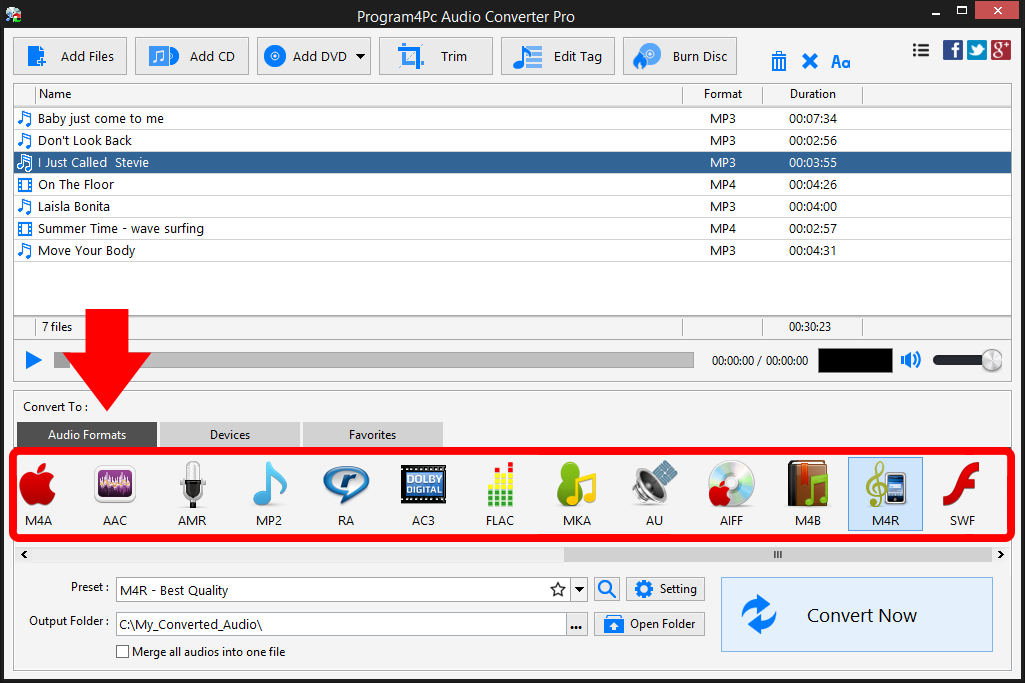1025x683 pixels.
Task: Switch to the Devices tab
Action: click(x=230, y=435)
